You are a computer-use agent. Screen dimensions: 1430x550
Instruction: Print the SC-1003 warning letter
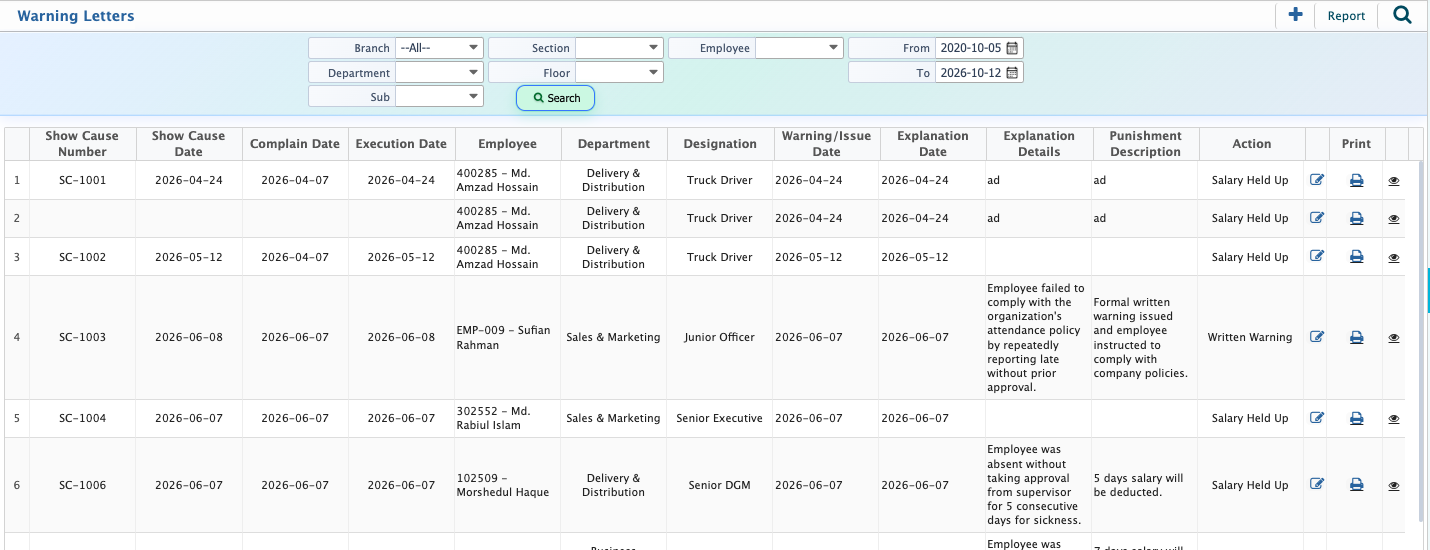pos(1356,338)
